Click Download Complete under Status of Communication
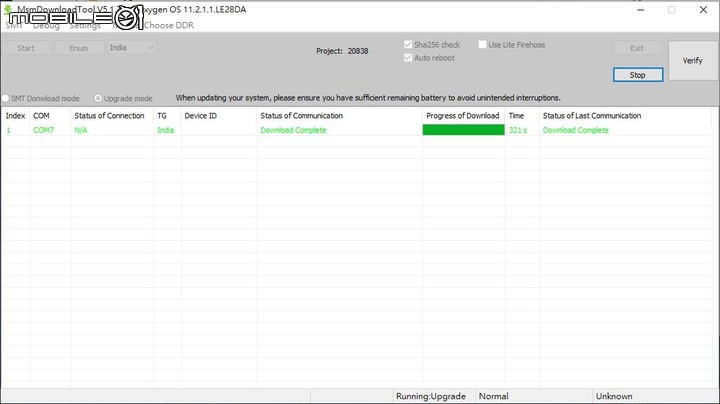This screenshot has width=720, height=404. pos(293,130)
